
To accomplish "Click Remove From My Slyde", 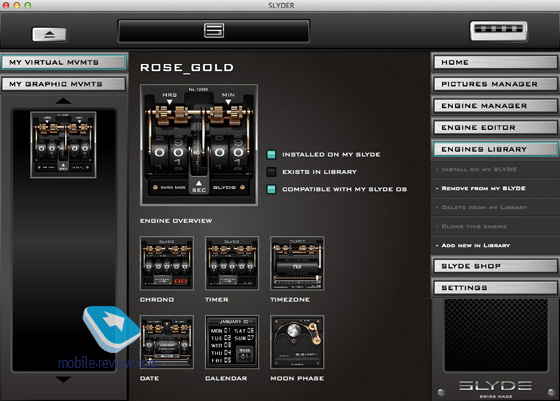I will [495, 188].
